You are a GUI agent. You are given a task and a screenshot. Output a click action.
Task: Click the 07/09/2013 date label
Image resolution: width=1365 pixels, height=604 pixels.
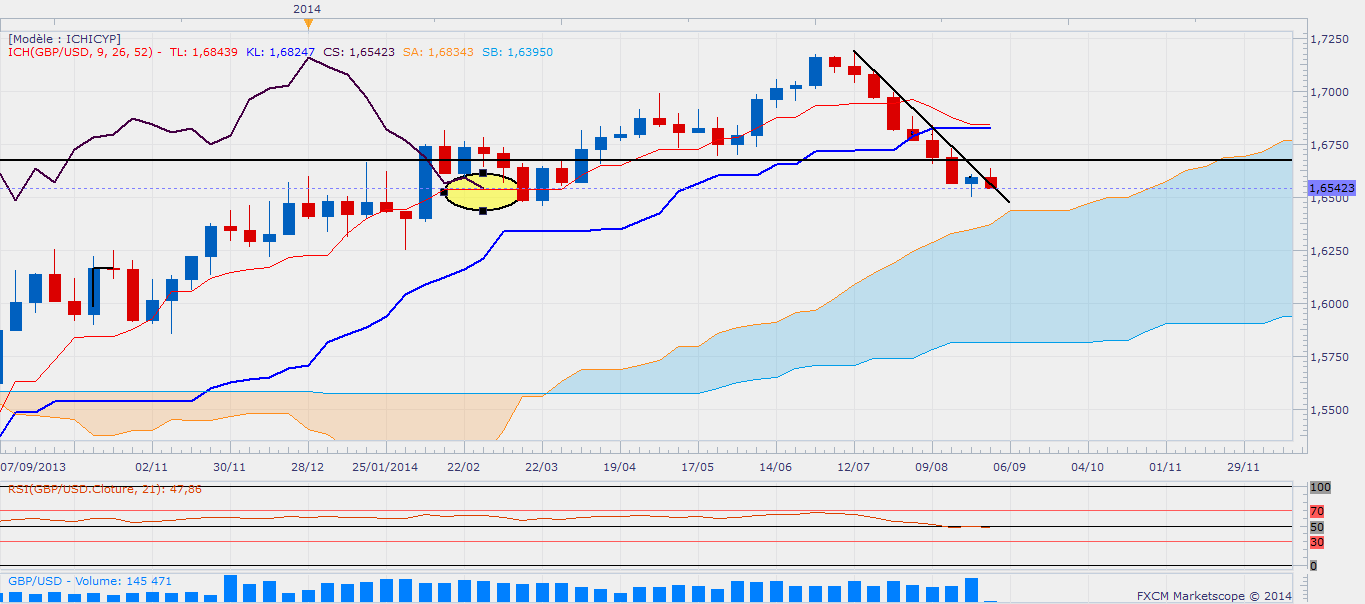coord(34,467)
